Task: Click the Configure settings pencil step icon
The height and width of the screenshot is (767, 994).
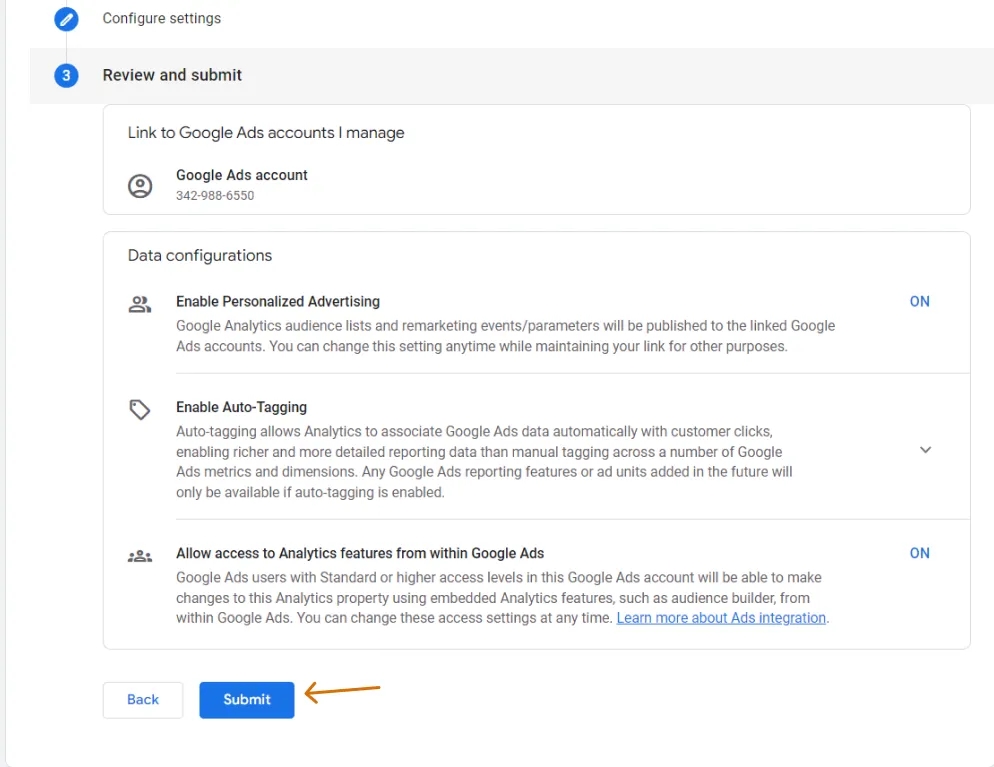Action: pyautogui.click(x=66, y=19)
